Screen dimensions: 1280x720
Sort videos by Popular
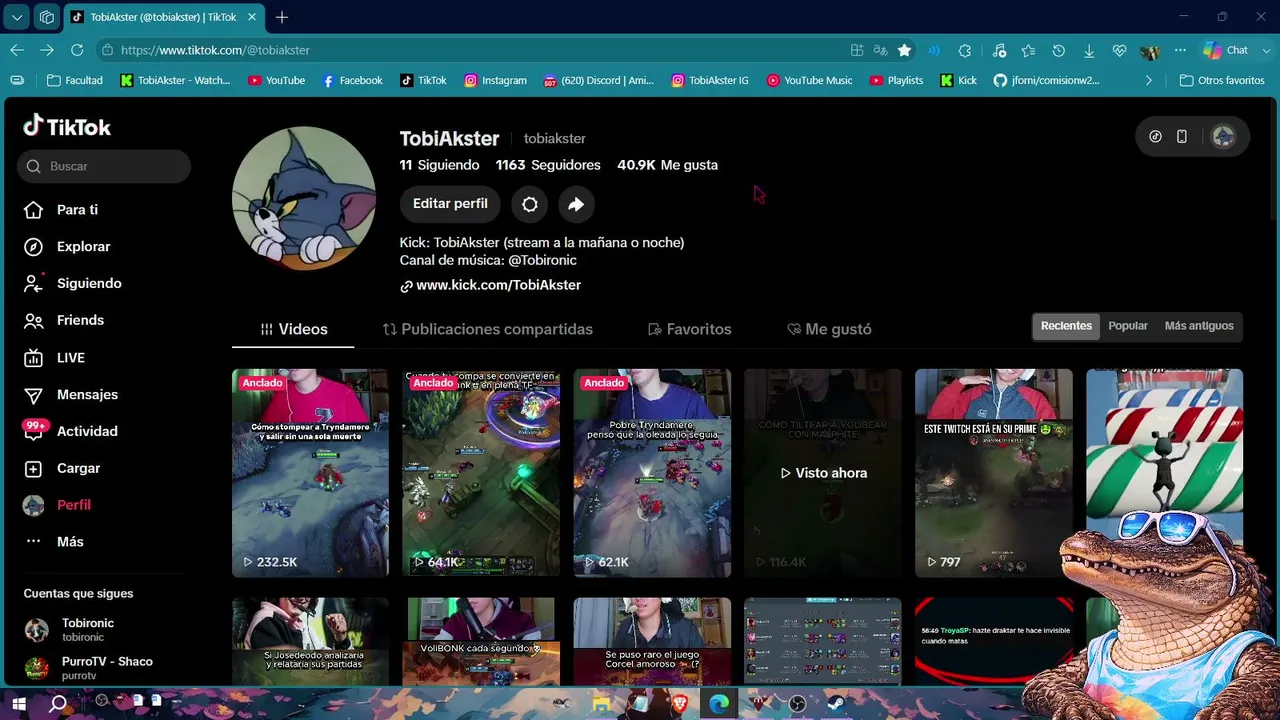click(x=1128, y=326)
